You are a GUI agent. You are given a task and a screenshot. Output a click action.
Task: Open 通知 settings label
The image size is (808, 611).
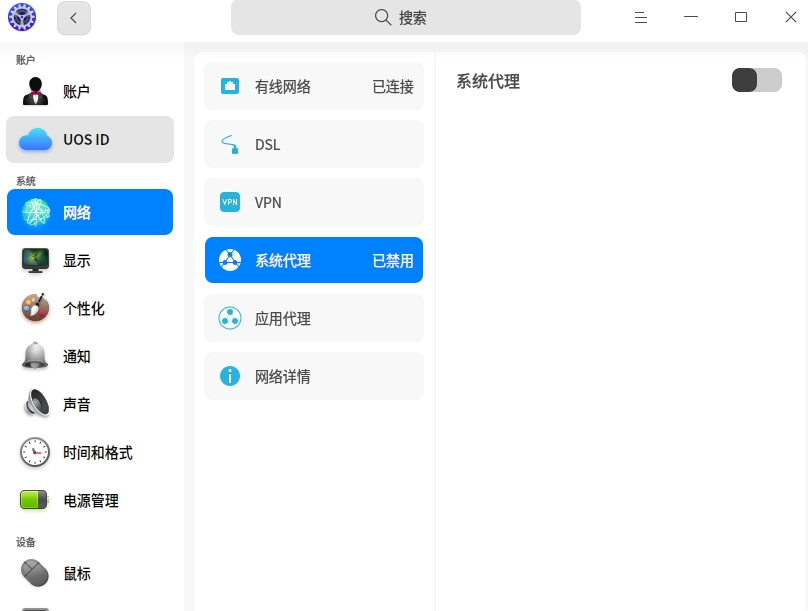pyautogui.click(x=76, y=357)
